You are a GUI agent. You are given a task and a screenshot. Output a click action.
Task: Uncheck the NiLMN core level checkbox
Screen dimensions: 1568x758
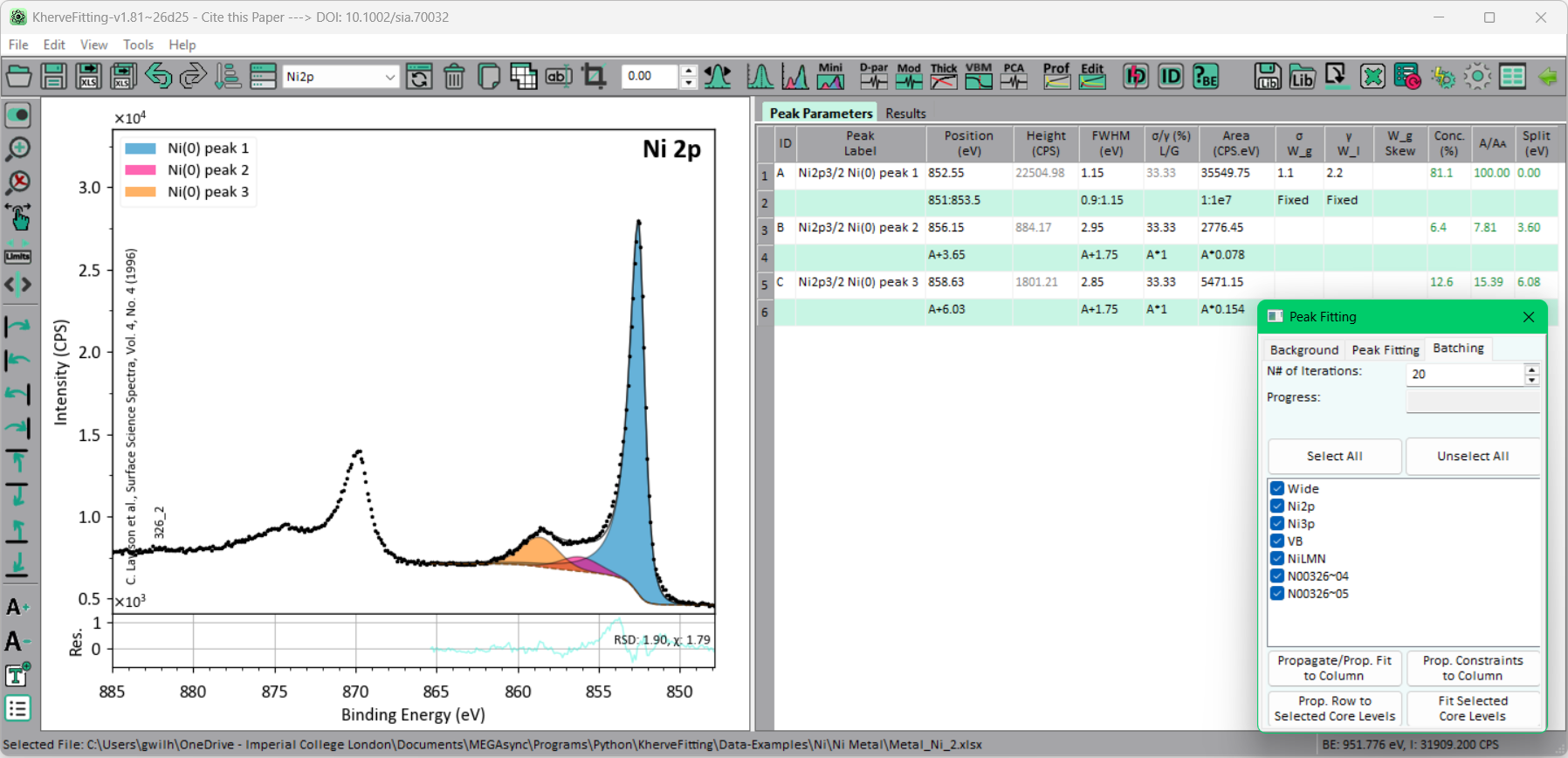(1277, 559)
